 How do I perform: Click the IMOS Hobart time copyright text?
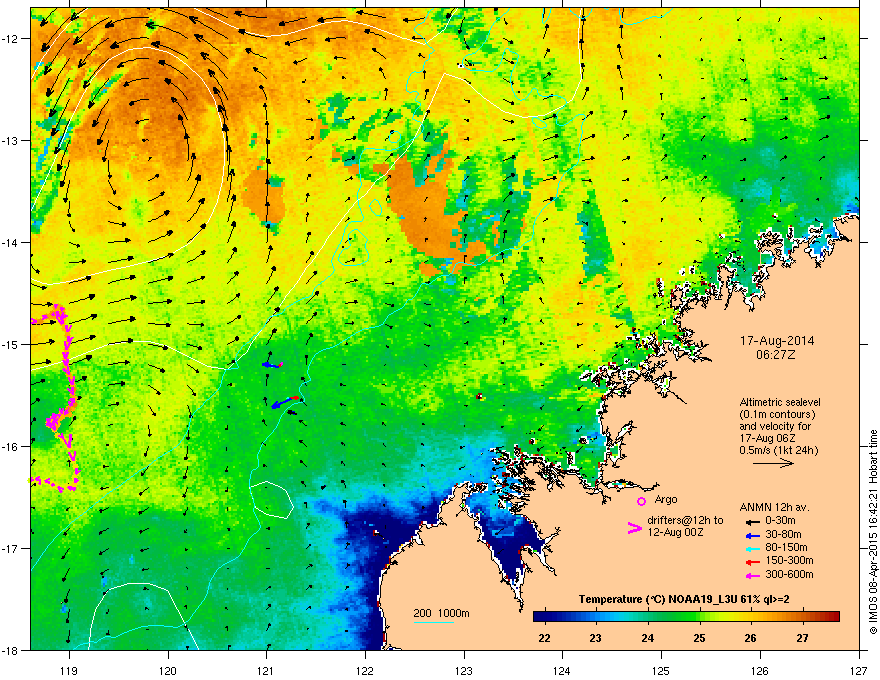(873, 532)
